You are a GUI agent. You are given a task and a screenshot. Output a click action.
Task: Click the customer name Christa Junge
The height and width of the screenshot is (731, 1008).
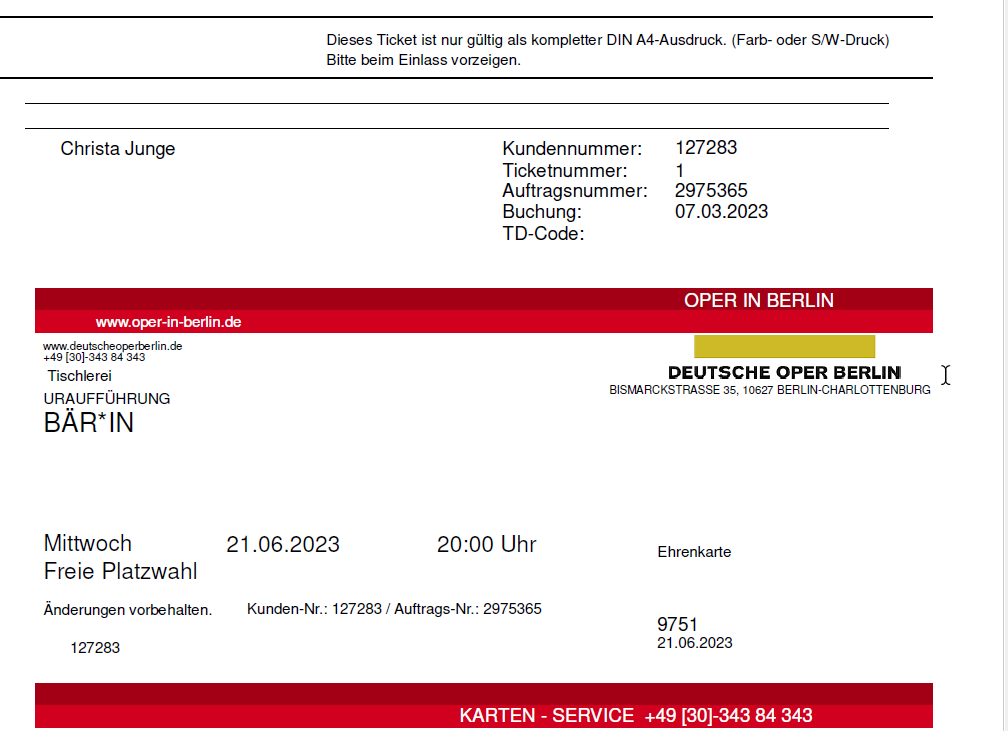(118, 149)
